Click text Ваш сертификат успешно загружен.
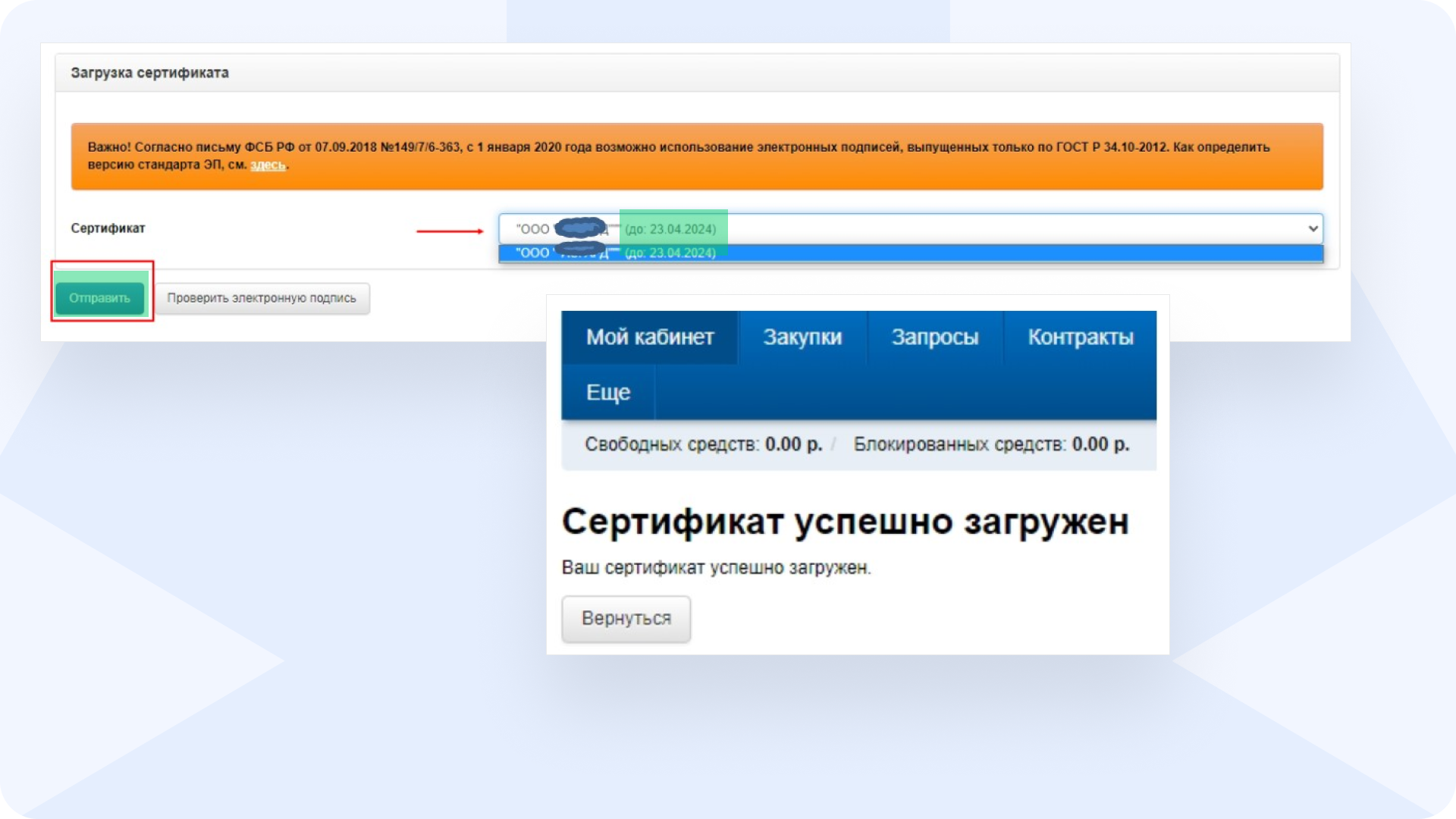Image resolution: width=1456 pixels, height=819 pixels. click(x=716, y=568)
